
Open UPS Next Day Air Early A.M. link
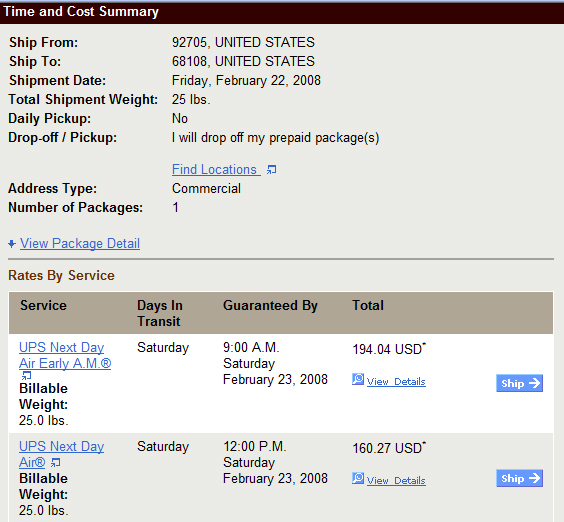tap(65, 355)
